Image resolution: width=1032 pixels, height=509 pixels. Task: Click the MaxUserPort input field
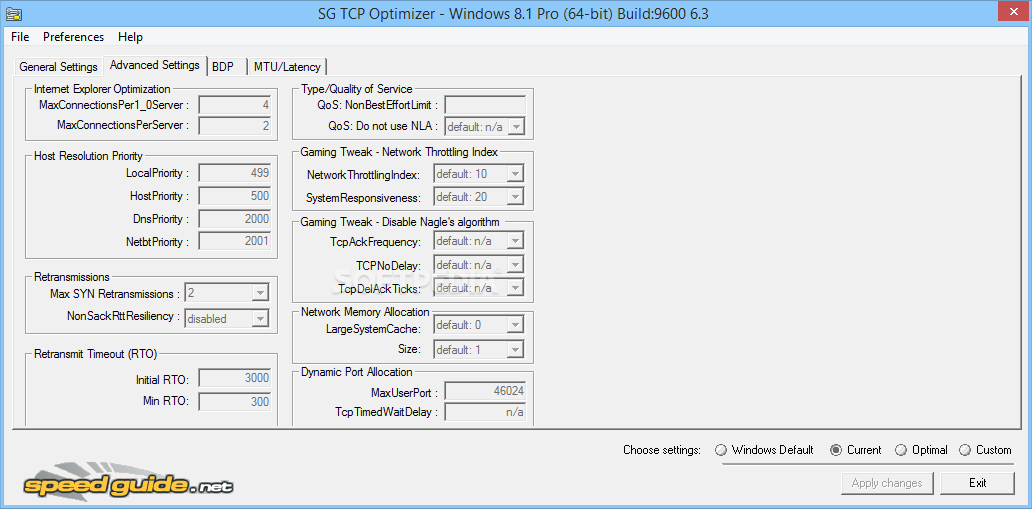click(485, 392)
